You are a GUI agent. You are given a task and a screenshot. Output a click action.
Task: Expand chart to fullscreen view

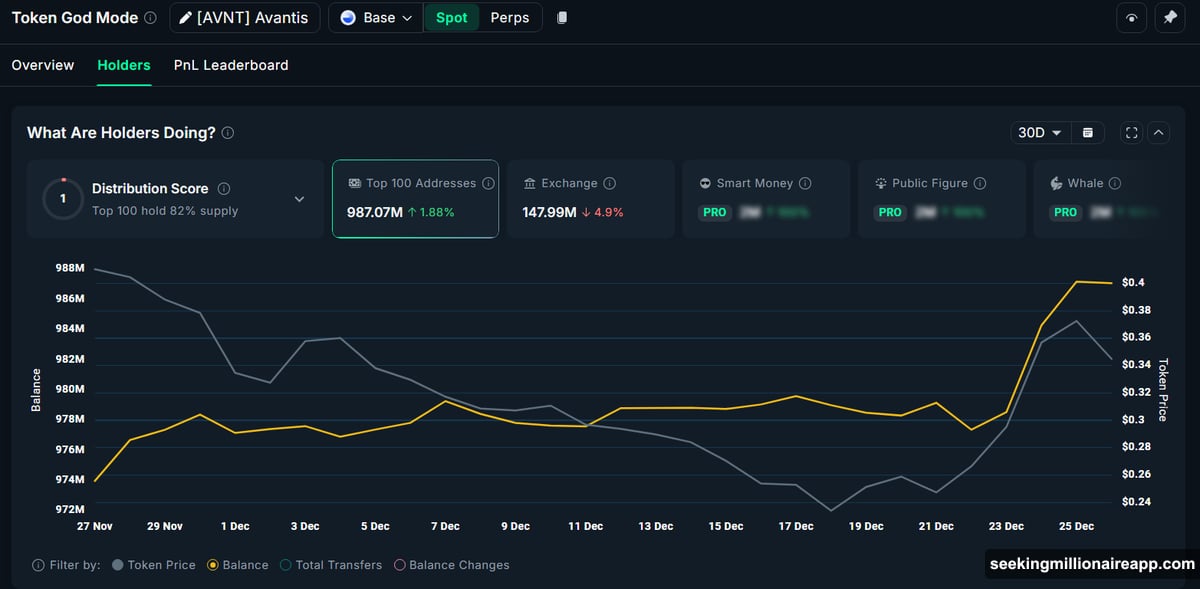click(x=1131, y=132)
